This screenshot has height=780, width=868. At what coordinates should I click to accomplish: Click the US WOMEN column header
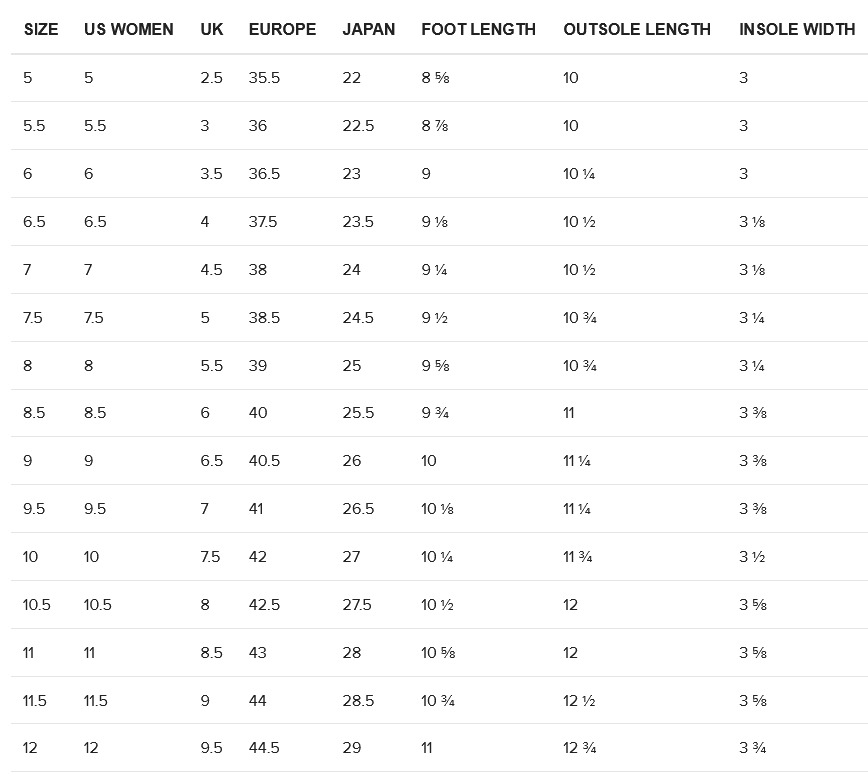click(x=129, y=30)
